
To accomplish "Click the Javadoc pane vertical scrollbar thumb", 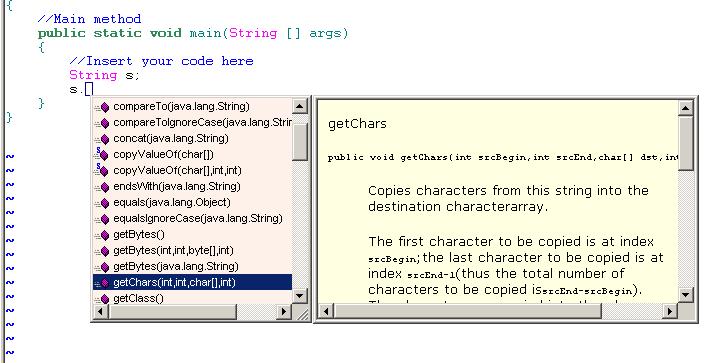I will (x=686, y=143).
